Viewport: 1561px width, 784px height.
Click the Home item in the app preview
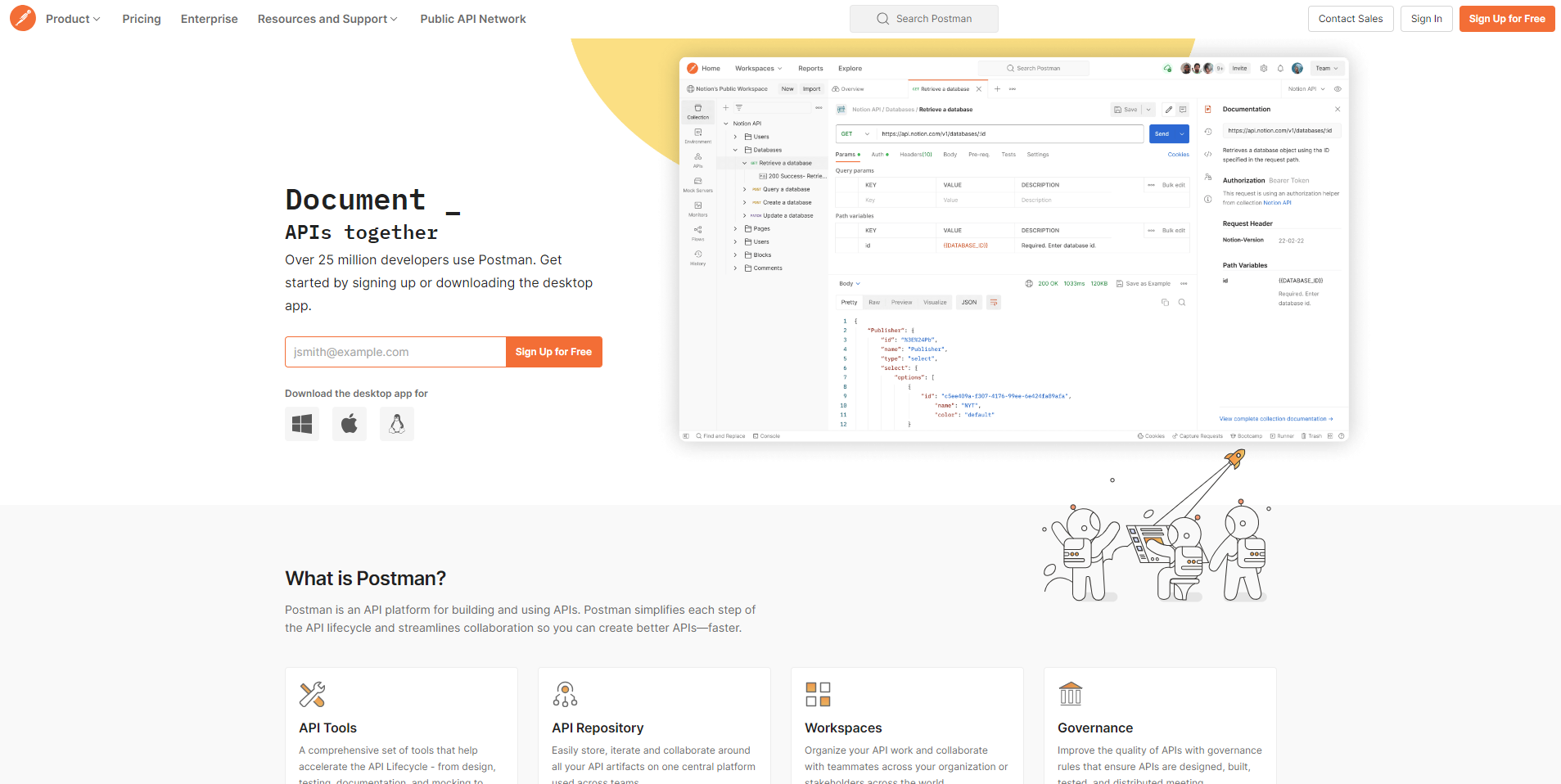711,69
